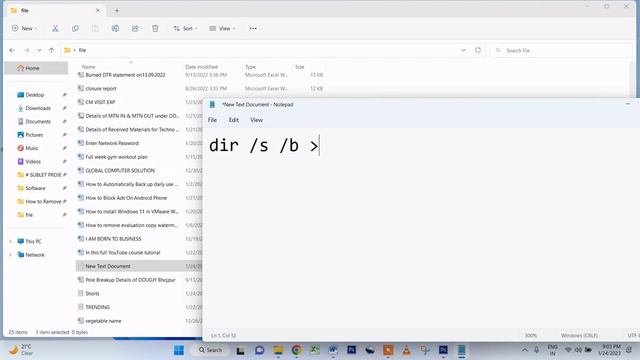Viewport: 640px width, 360px height.
Task: Click the Paste icon in Explorer toolbar
Action: [x=95, y=29]
